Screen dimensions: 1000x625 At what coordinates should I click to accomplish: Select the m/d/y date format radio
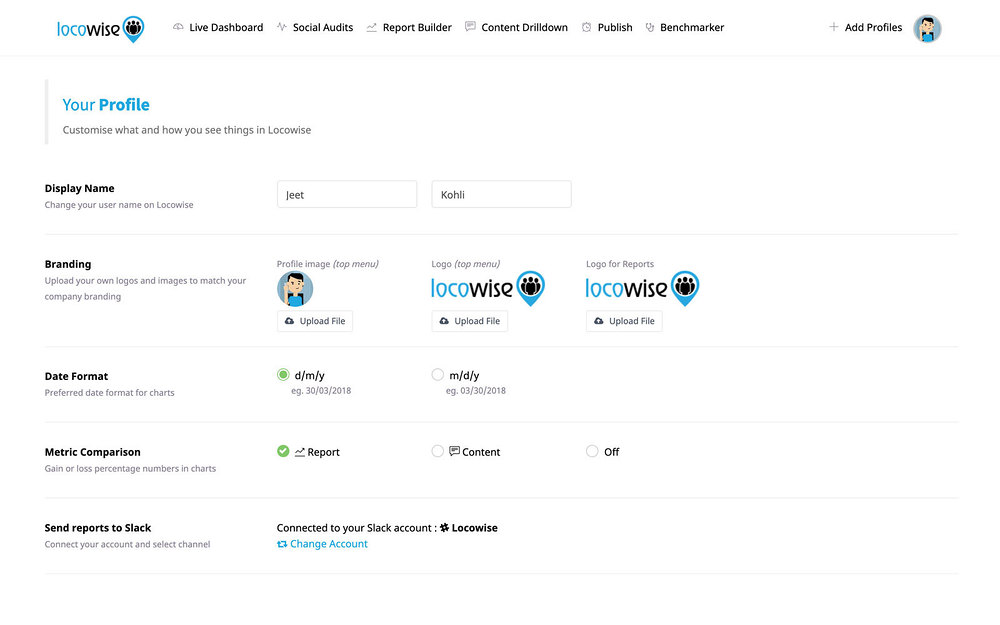(438, 374)
